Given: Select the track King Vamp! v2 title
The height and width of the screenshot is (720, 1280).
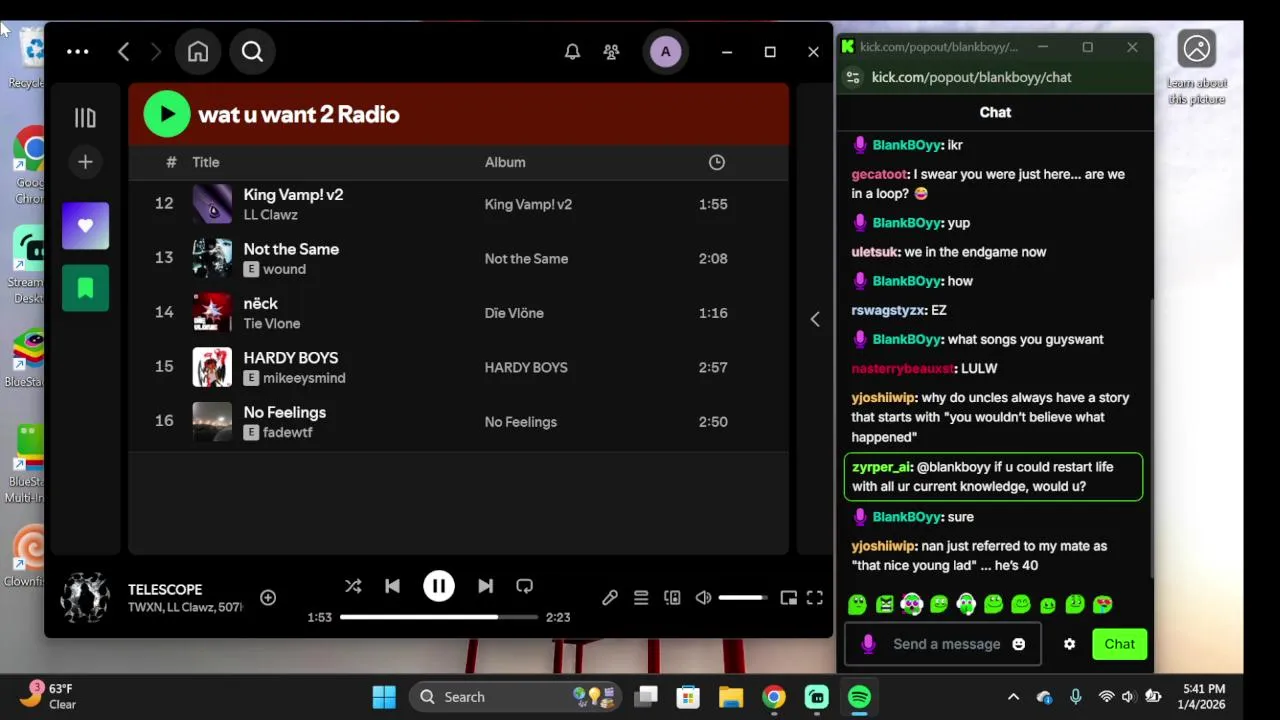Looking at the screenshot, I should coord(293,195).
